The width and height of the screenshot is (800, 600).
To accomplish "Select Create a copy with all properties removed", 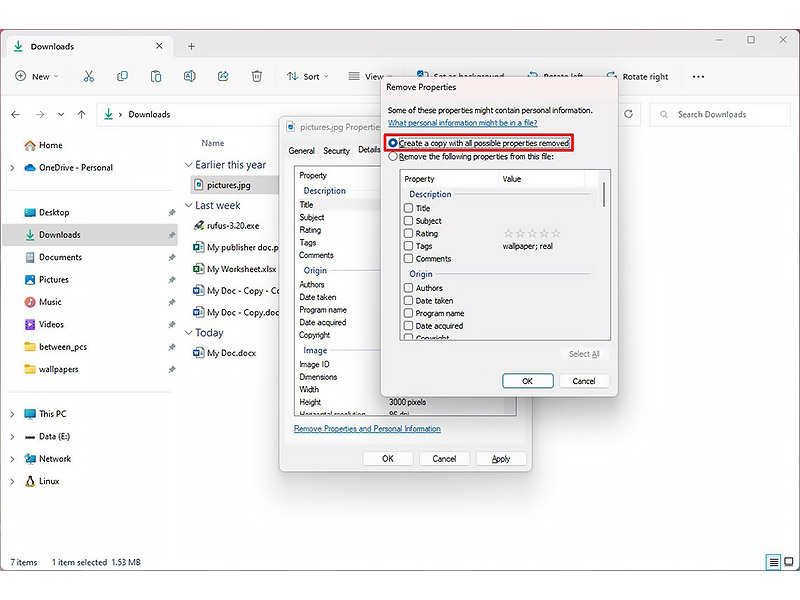I will coord(393,143).
